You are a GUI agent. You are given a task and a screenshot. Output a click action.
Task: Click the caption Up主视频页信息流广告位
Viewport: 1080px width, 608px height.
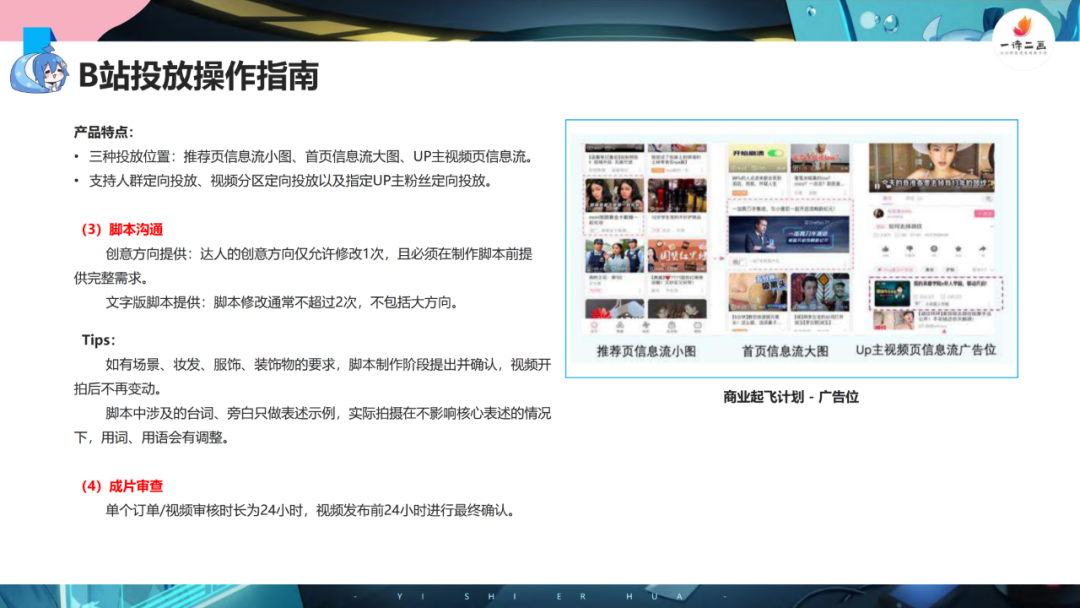(926, 350)
